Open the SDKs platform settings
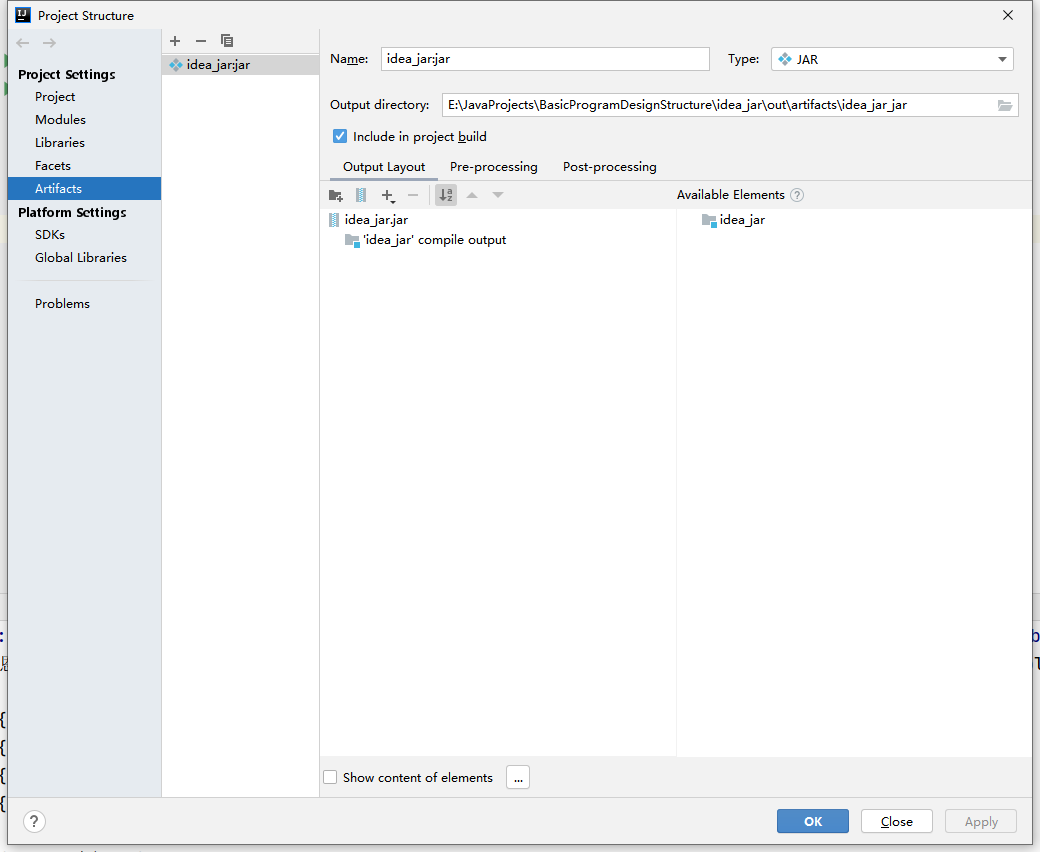 coord(50,235)
